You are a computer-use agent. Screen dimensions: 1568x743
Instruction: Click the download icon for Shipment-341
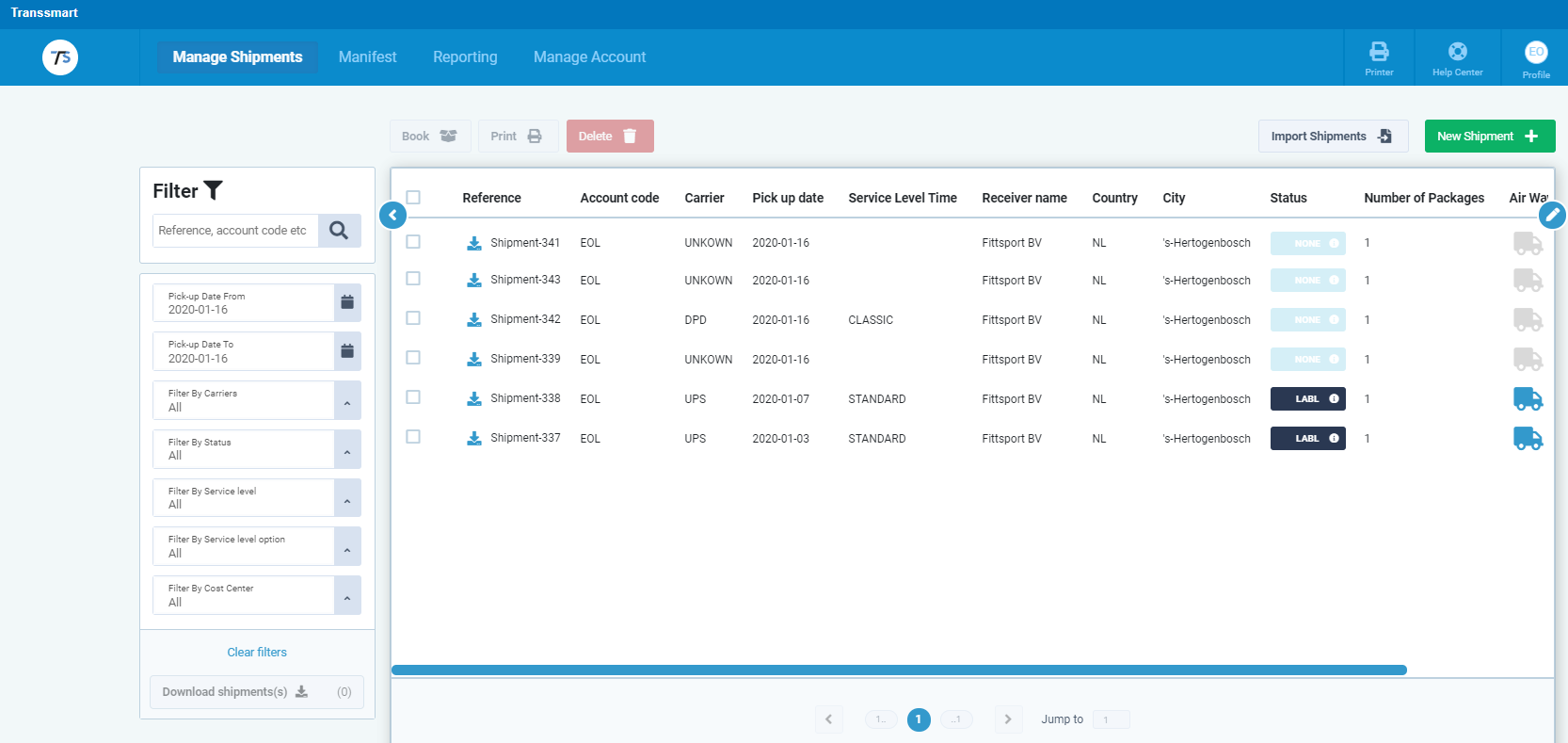[x=474, y=243]
